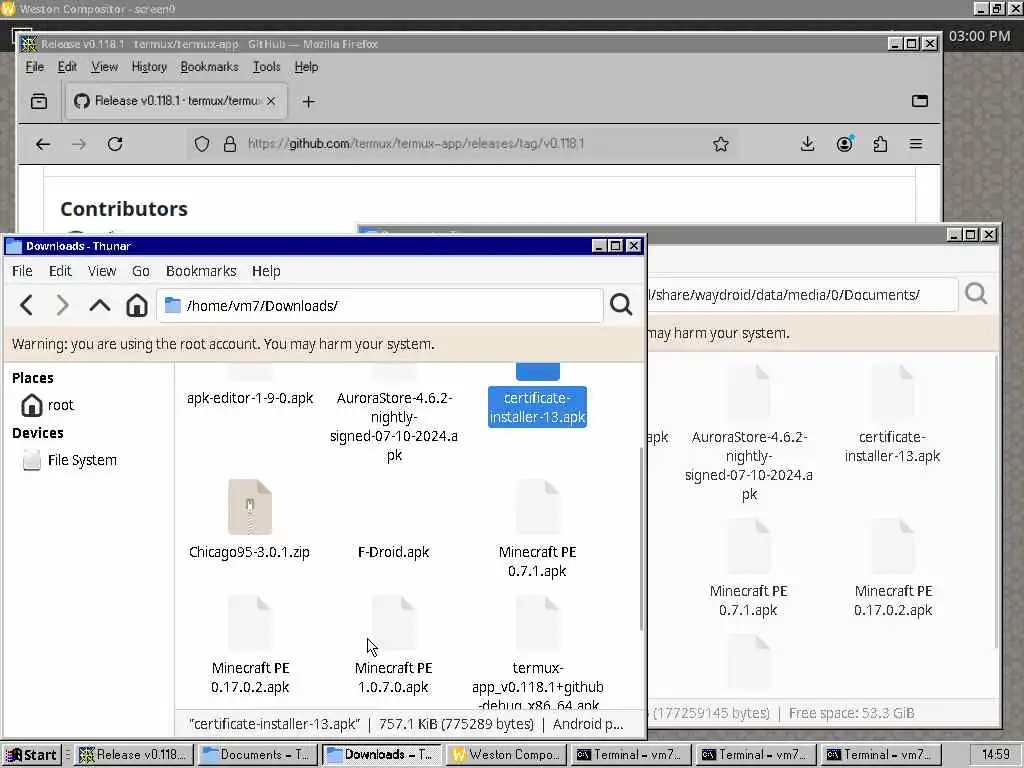Image resolution: width=1024 pixels, height=768 pixels.
Task: Select termux-app_v0.118.1 apk file
Action: (x=537, y=653)
